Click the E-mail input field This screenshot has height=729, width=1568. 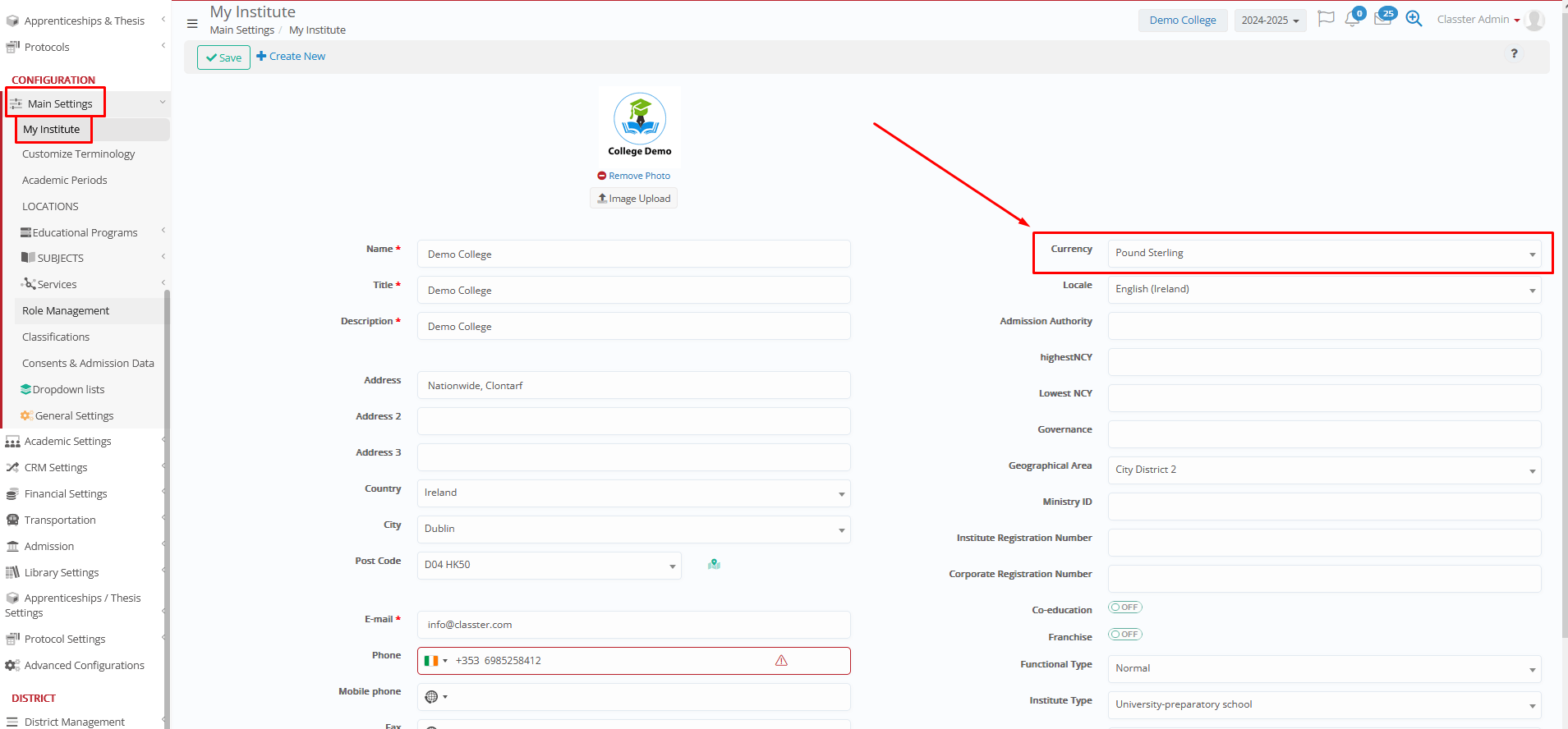[633, 625]
